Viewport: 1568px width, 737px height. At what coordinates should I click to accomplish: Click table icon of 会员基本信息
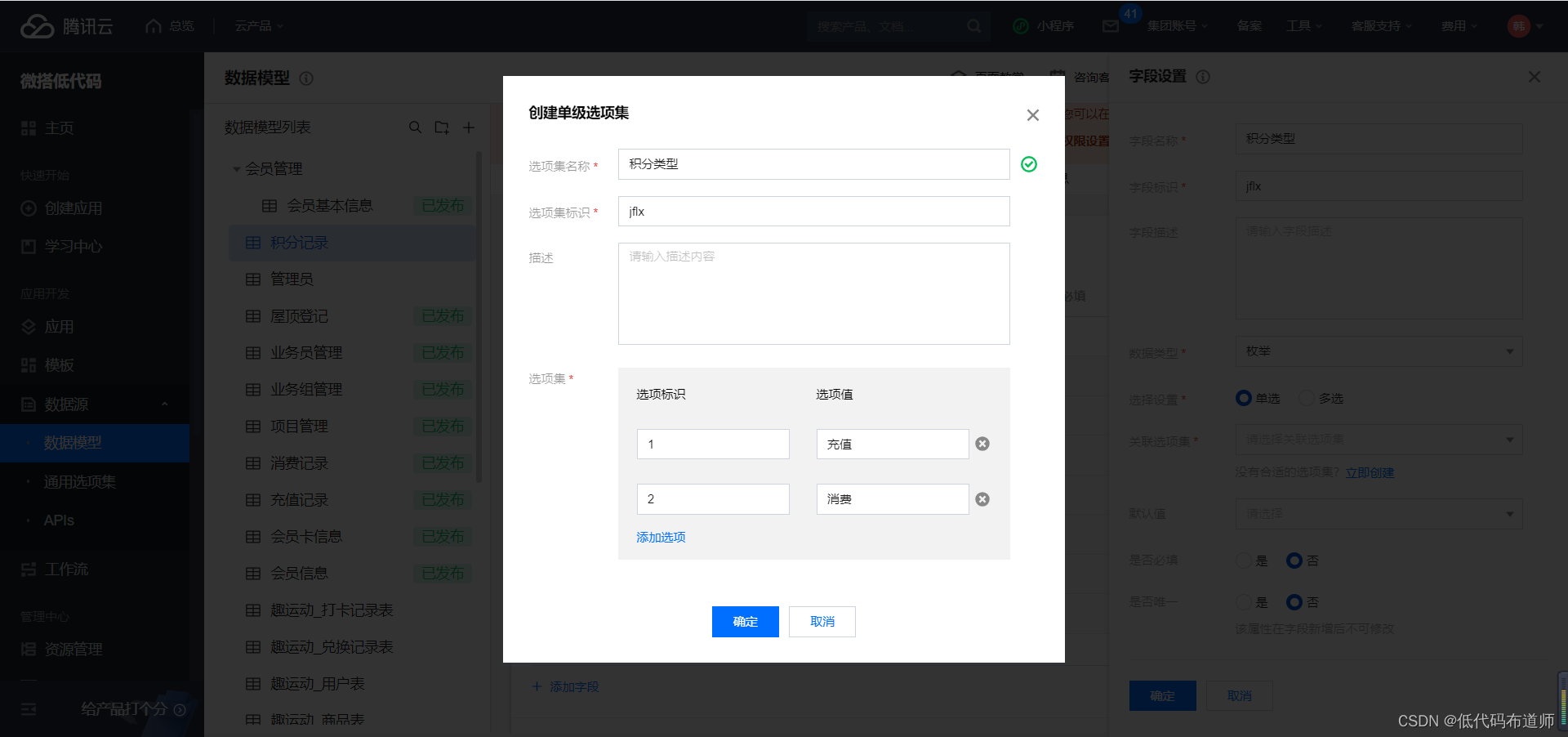(269, 206)
